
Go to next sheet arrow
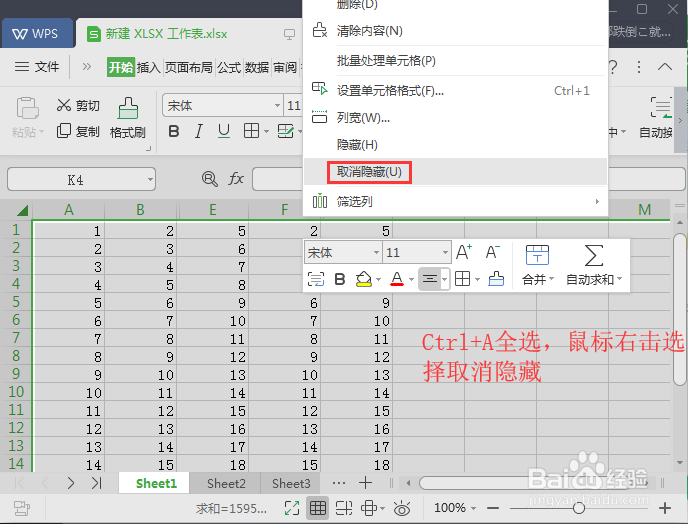pyautogui.click(x=71, y=483)
